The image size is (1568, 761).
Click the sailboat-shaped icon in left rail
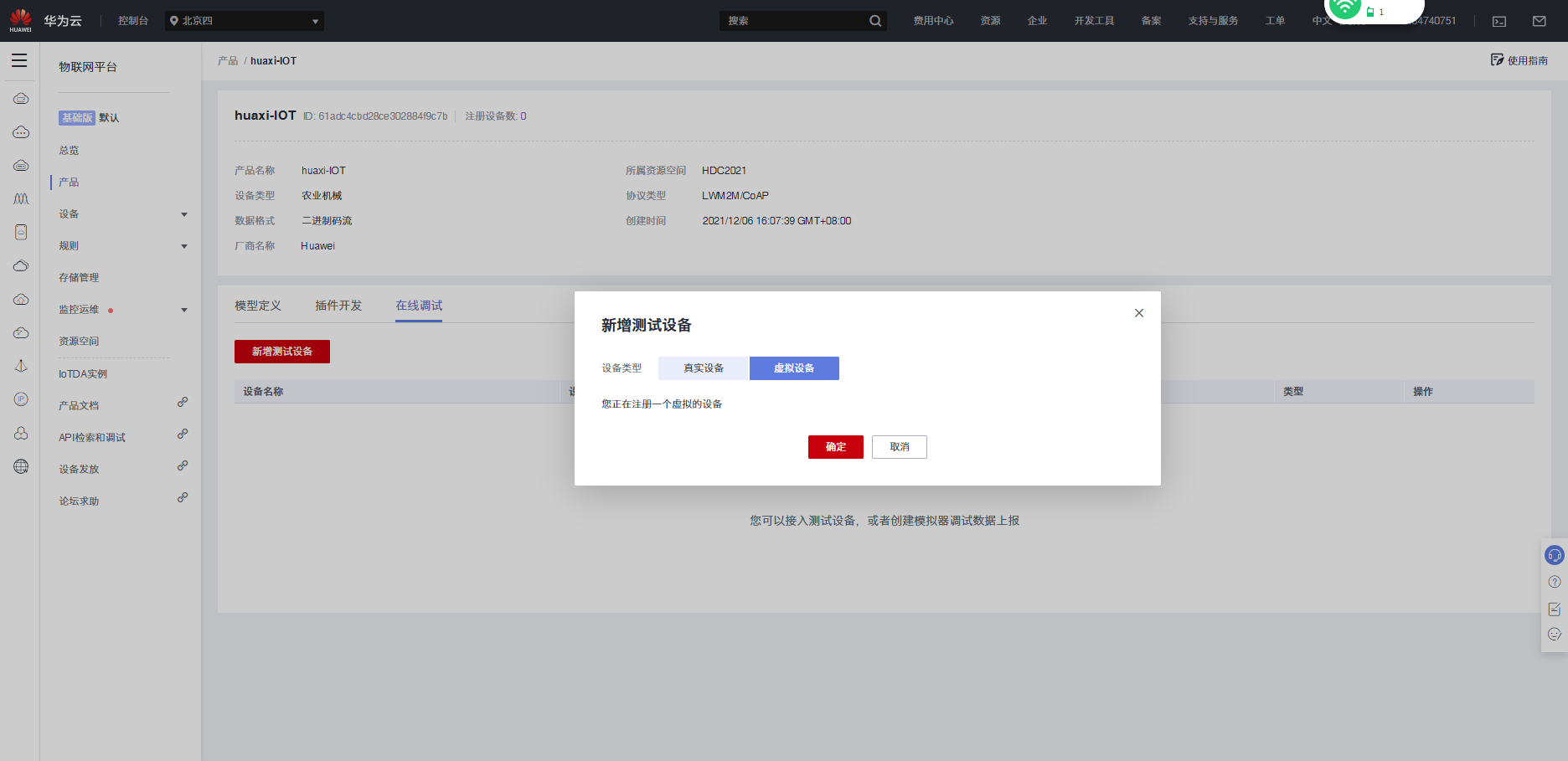(x=21, y=366)
